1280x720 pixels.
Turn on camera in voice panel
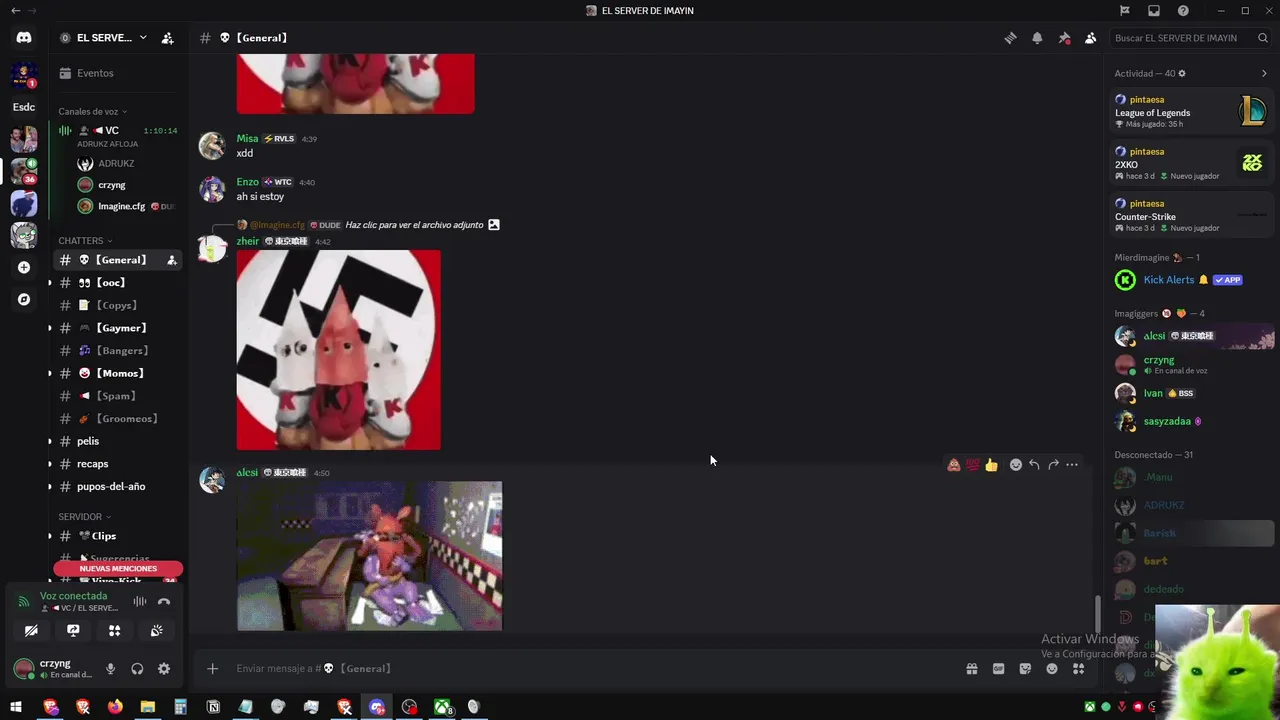click(x=31, y=631)
